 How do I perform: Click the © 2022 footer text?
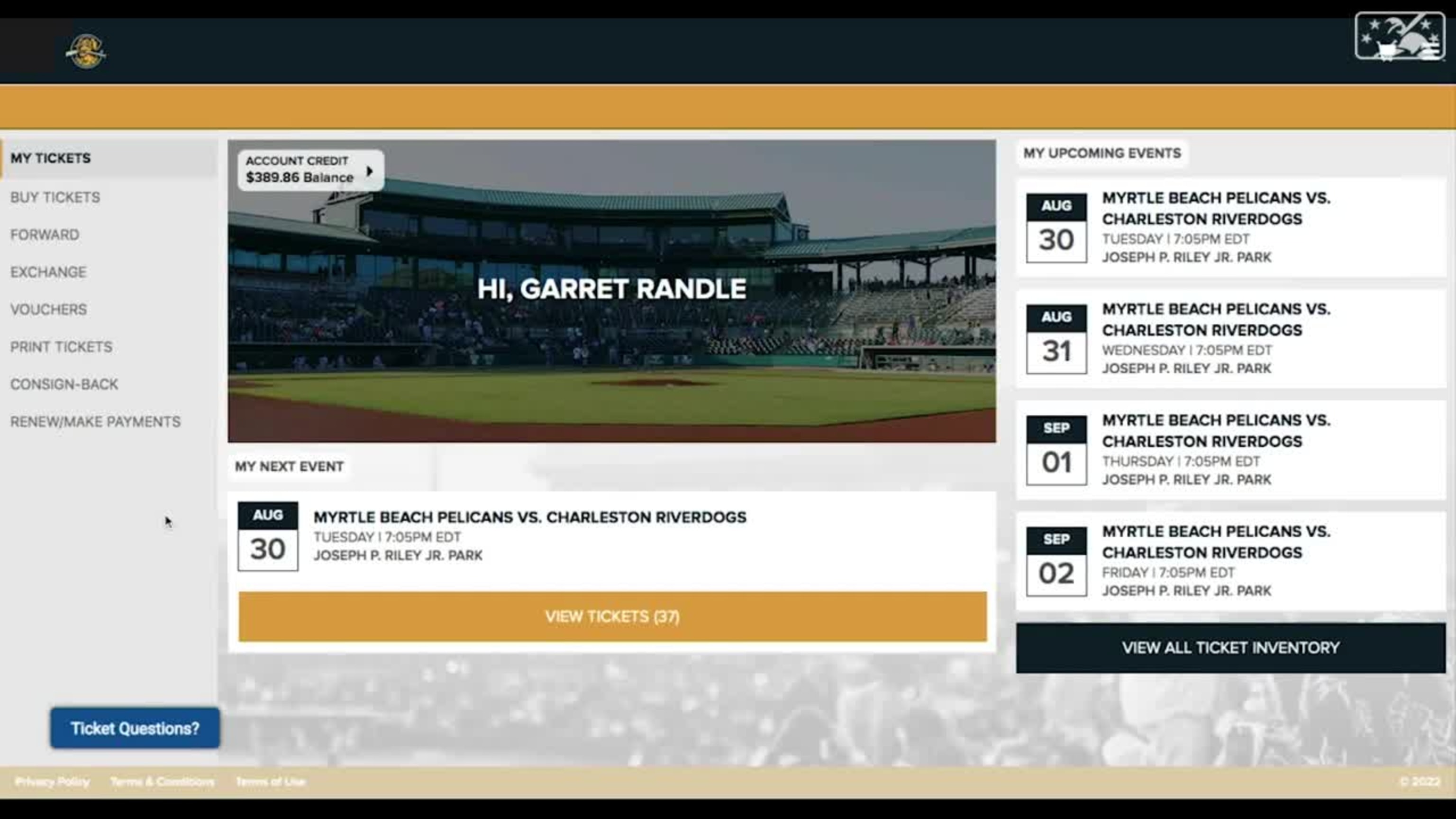tap(1419, 782)
